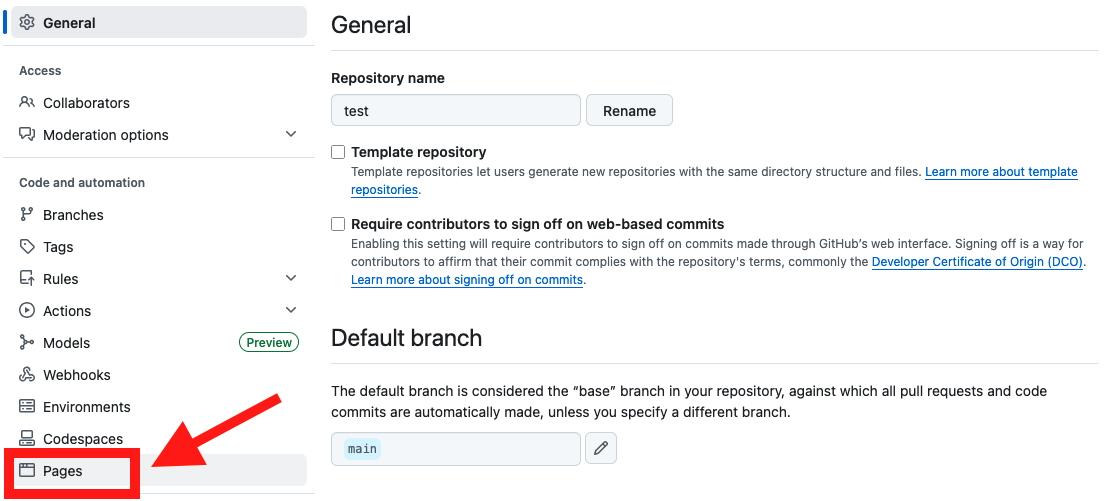Enable the Template repository checkbox

click(x=339, y=153)
